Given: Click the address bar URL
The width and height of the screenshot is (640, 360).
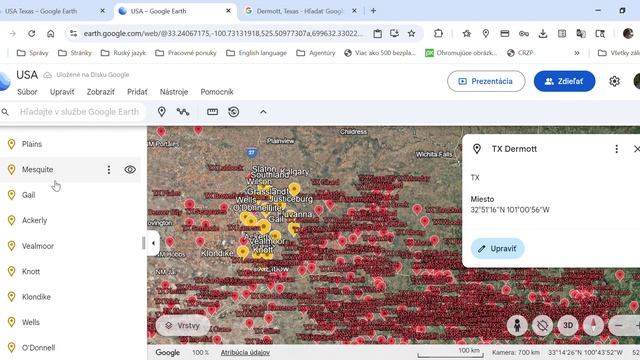Looking at the screenshot, I should (x=223, y=33).
